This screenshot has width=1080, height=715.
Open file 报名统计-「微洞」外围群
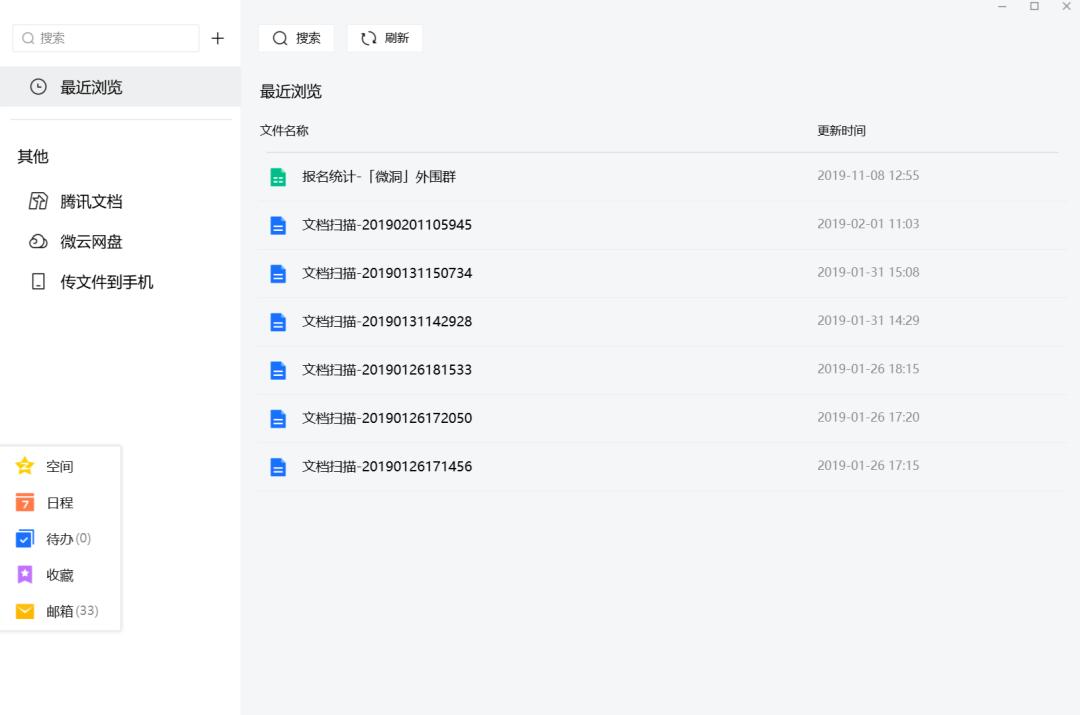point(379,176)
